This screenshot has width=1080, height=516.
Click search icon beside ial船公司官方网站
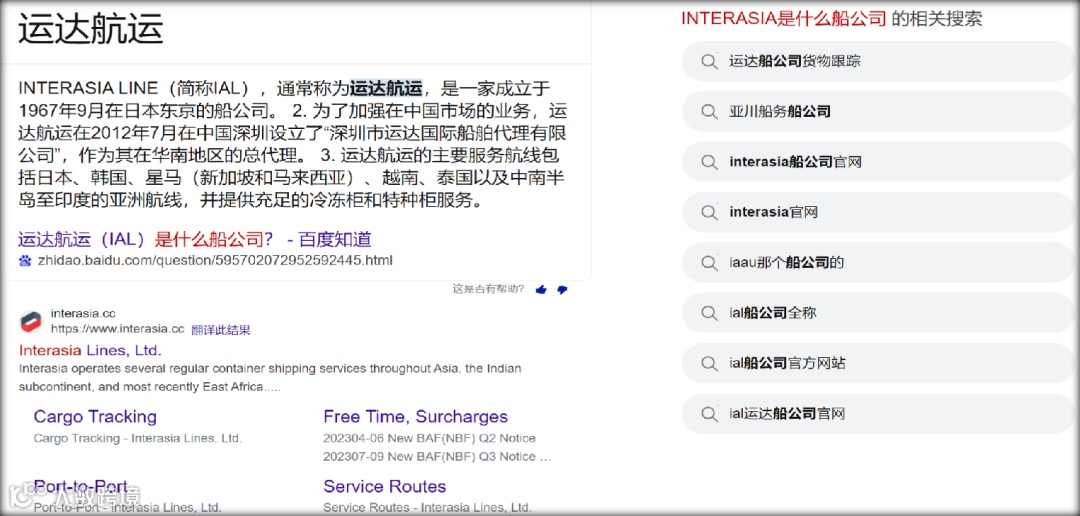pos(709,363)
